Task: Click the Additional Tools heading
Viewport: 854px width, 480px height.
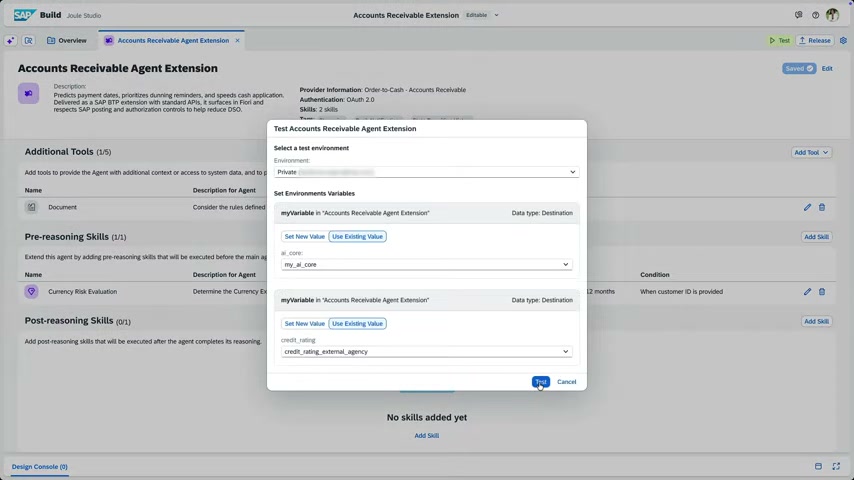Action: tap(59, 152)
